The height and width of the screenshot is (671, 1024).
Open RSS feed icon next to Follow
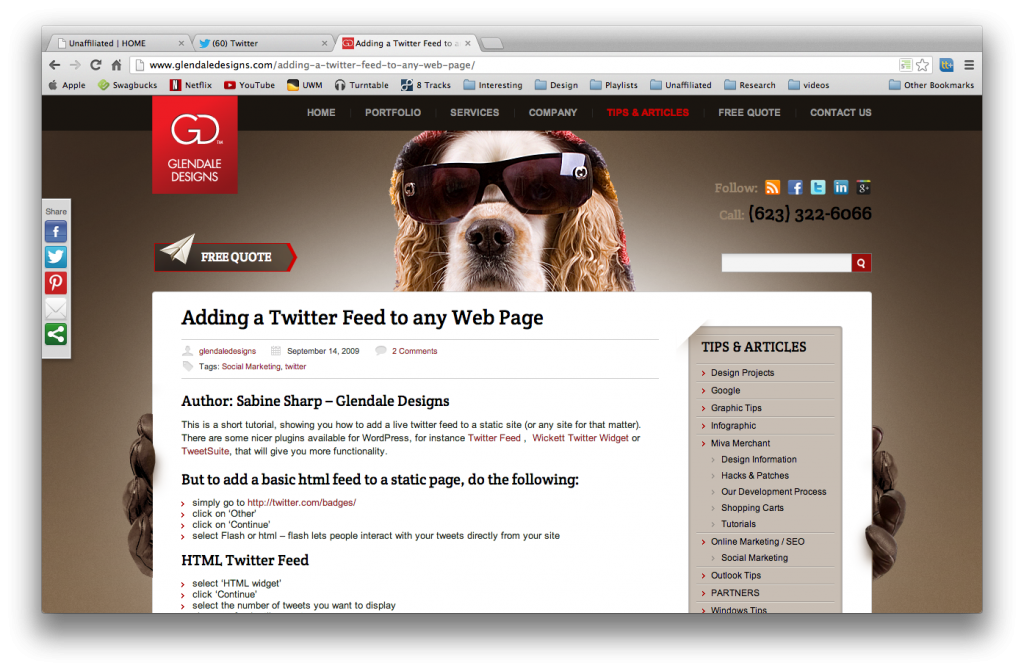pyautogui.click(x=773, y=188)
